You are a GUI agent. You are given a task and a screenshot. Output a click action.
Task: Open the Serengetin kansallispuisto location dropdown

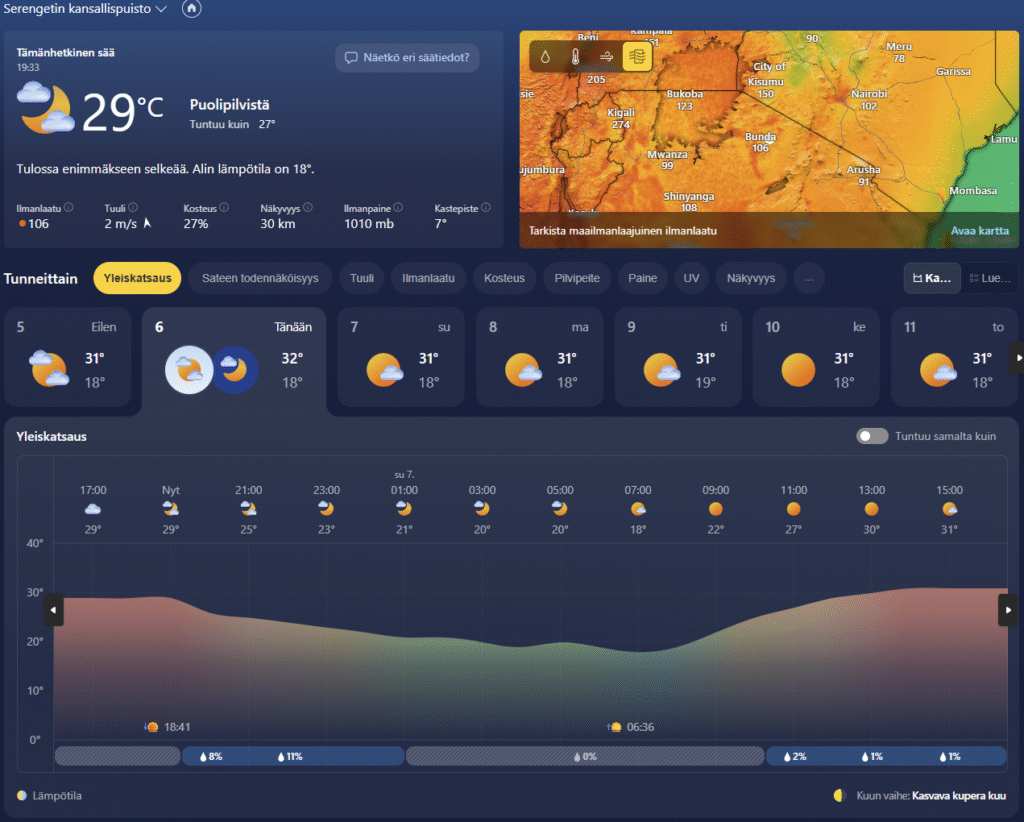(x=85, y=9)
